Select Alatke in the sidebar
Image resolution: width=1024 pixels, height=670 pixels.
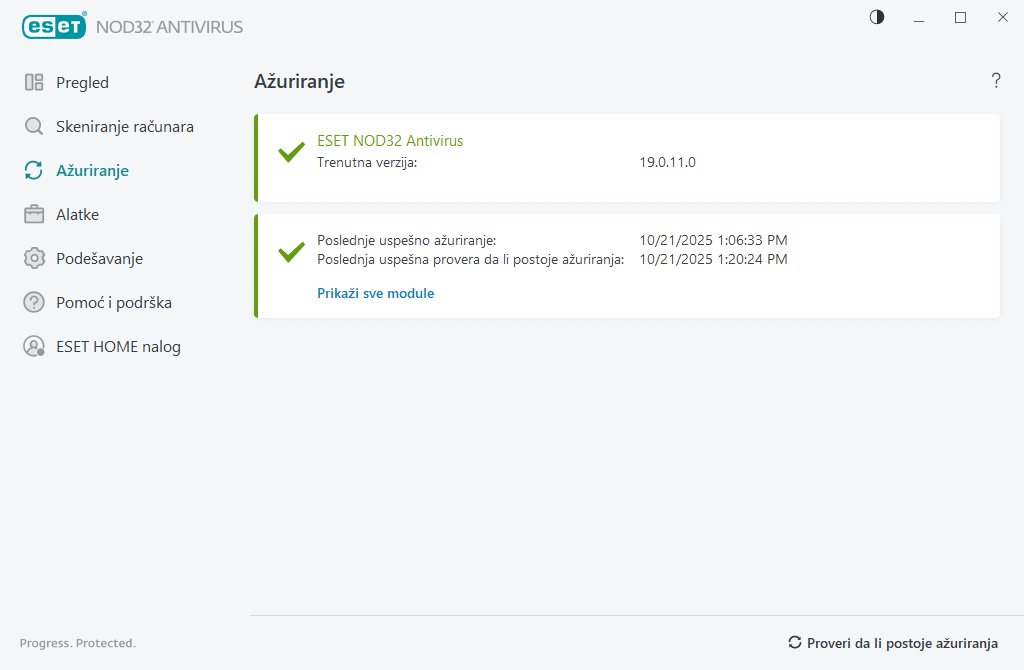pyautogui.click(x=77, y=215)
